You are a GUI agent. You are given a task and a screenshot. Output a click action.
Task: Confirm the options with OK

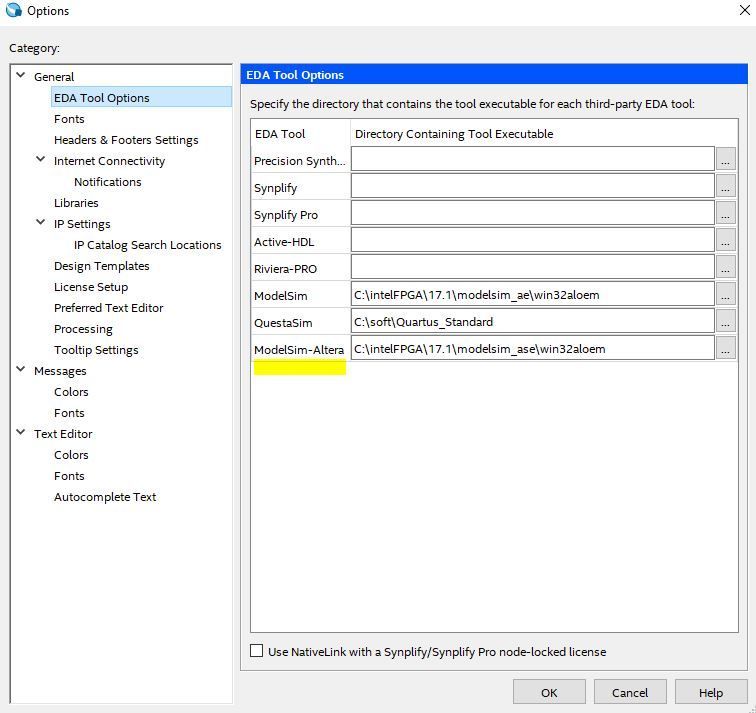549,692
